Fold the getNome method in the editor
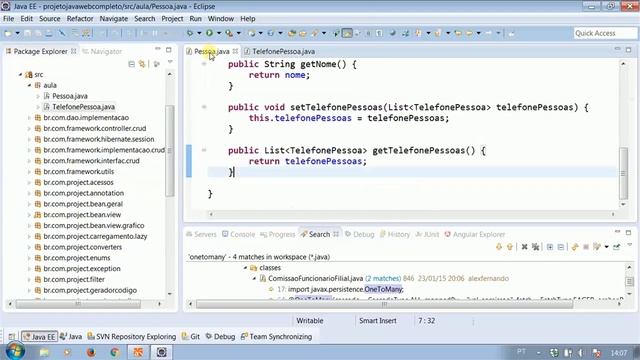This screenshot has width=640, height=360. 204,64
